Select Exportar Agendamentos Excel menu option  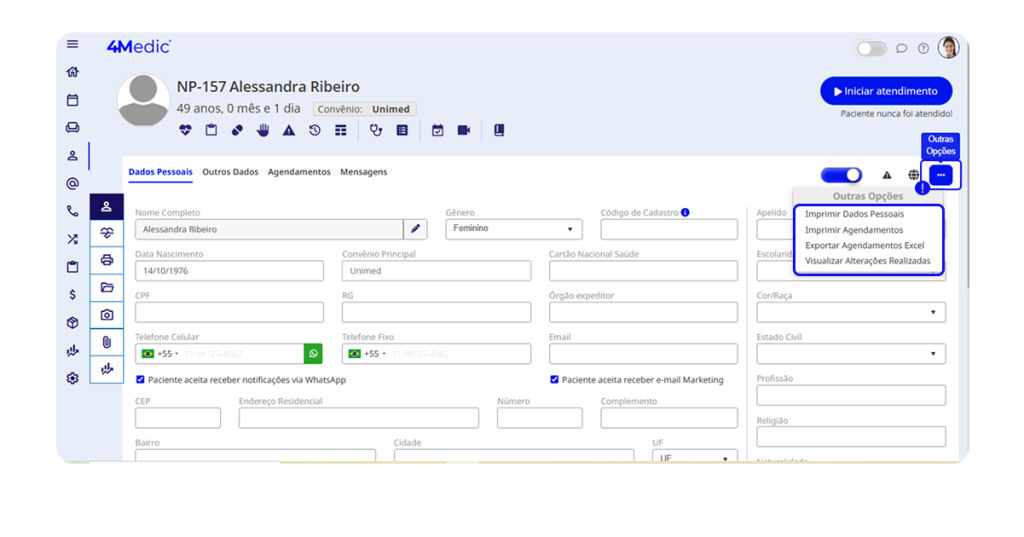(x=864, y=245)
